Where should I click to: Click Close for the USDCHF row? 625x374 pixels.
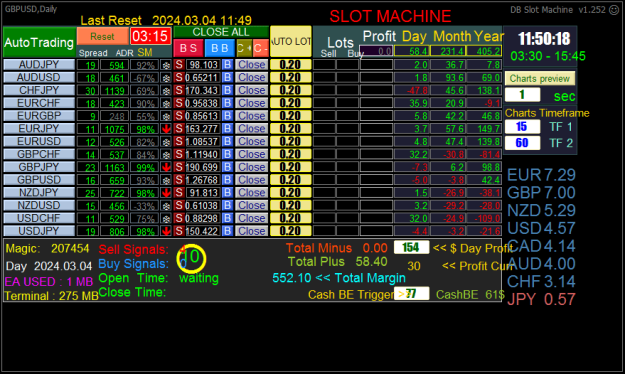click(x=252, y=218)
